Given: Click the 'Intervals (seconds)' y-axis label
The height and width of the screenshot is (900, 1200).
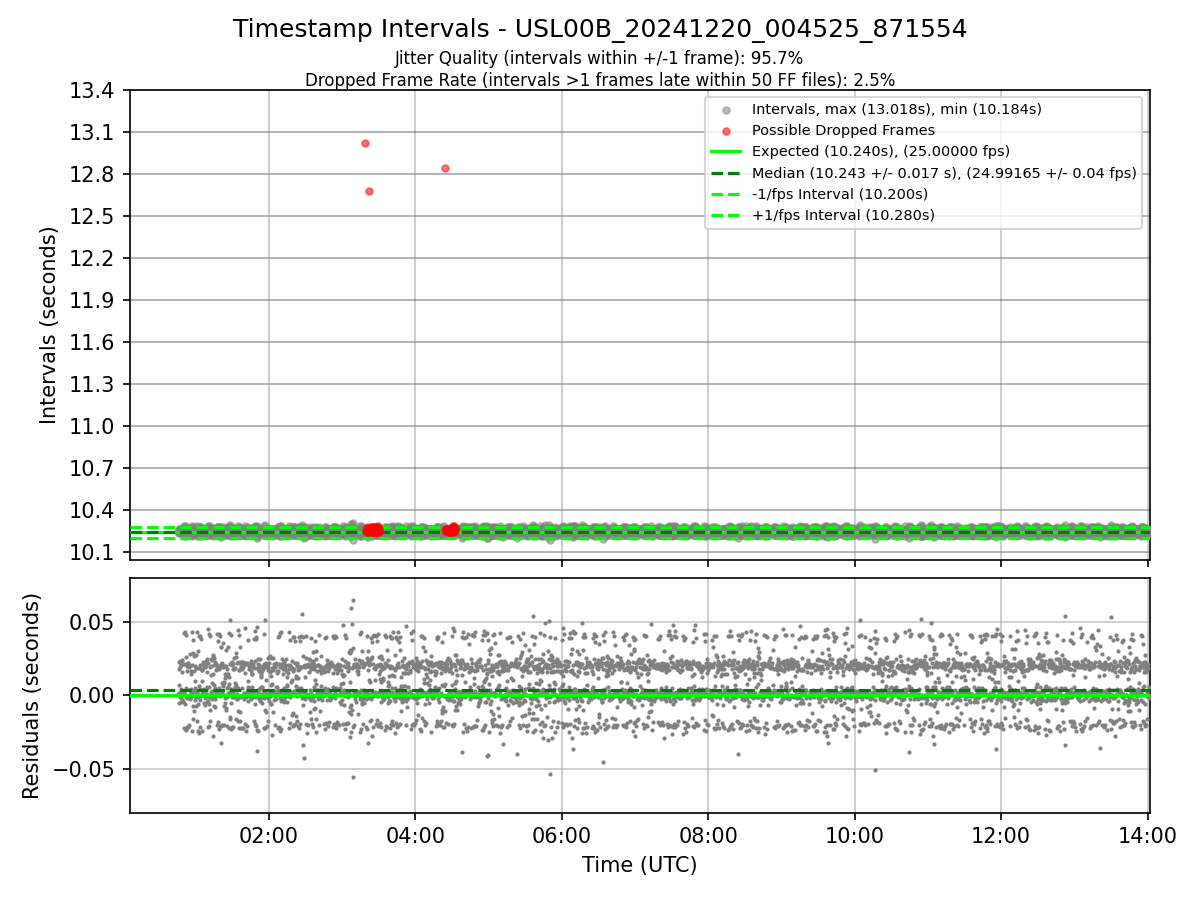Looking at the screenshot, I should click(x=49, y=325).
